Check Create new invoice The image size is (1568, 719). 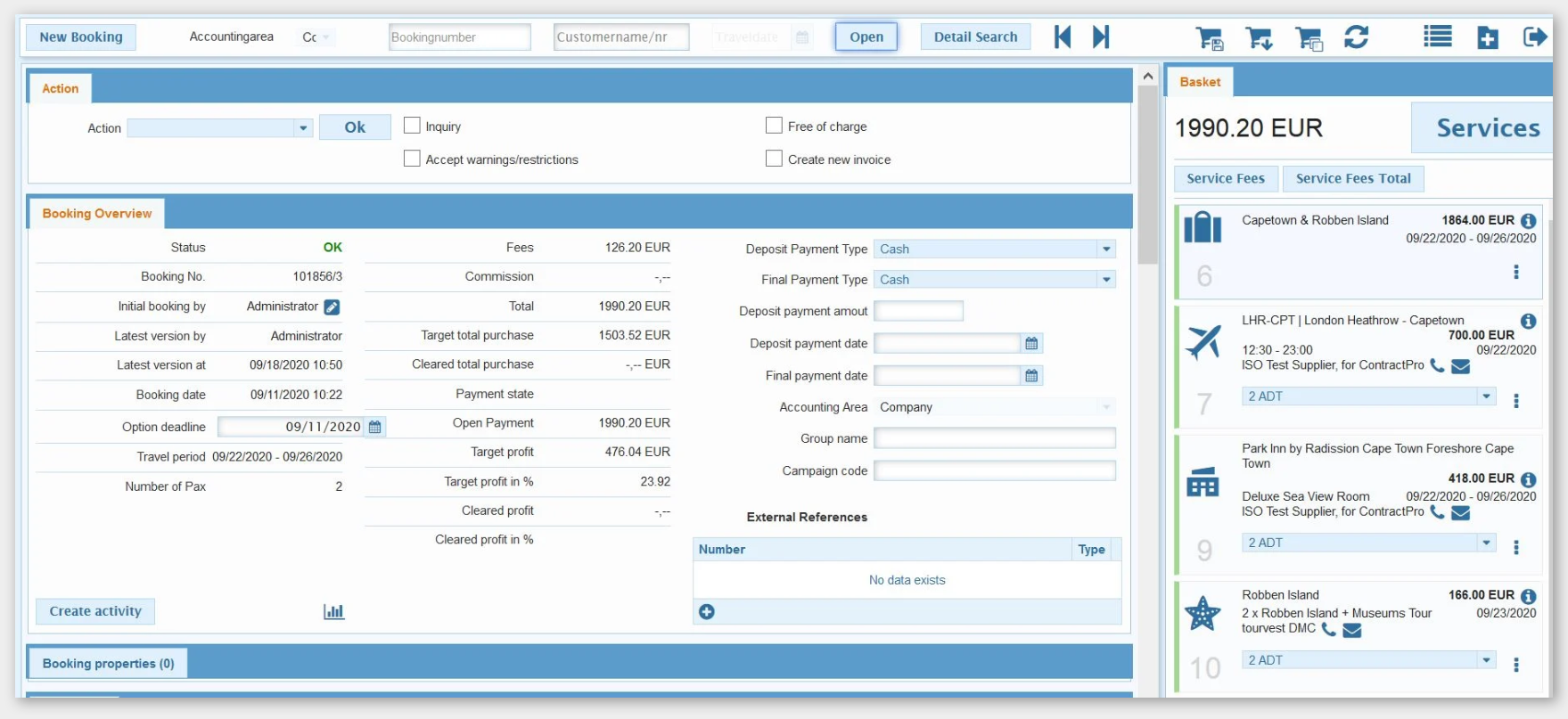[774, 159]
